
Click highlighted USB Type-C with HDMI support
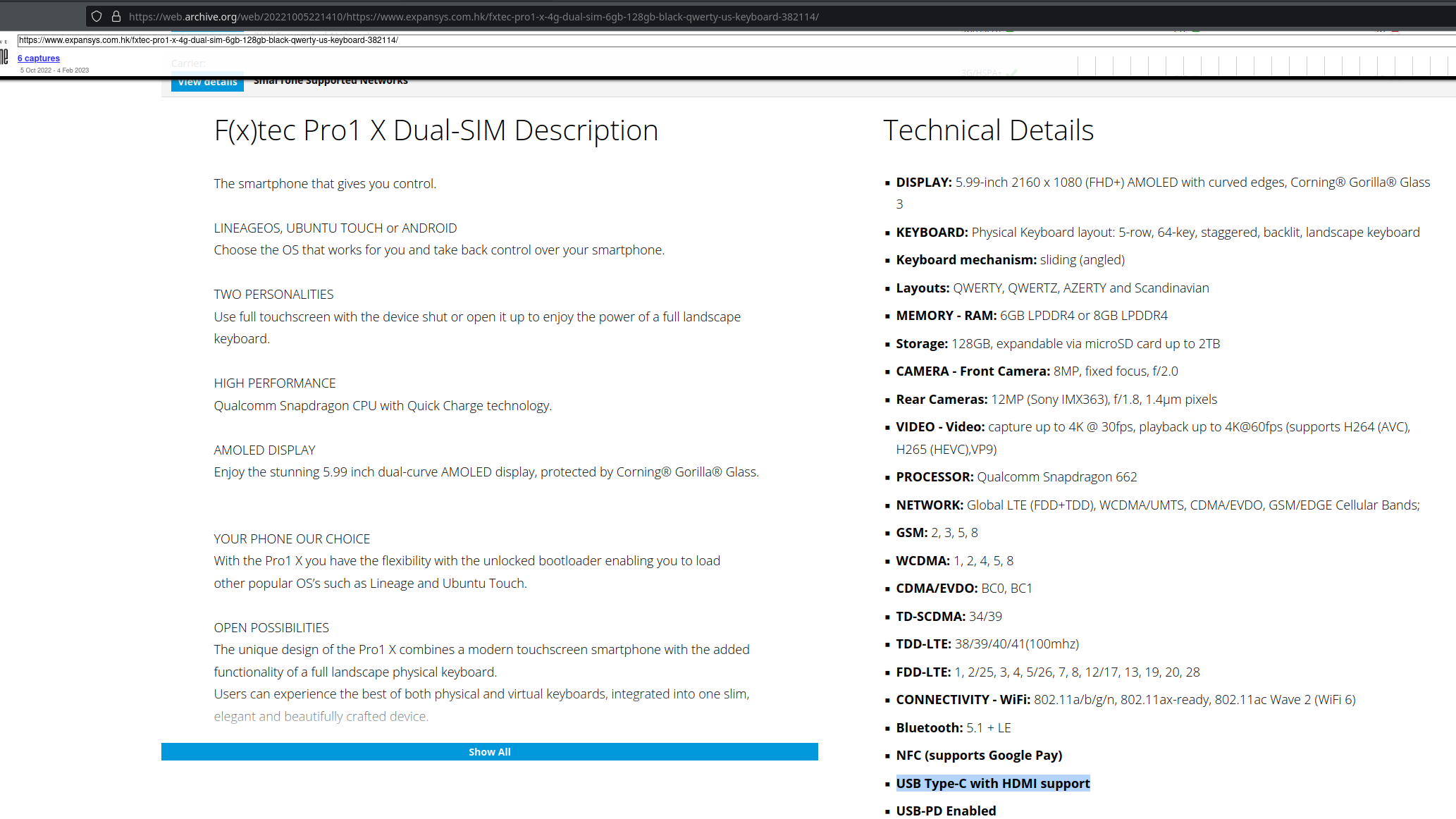pyautogui.click(x=992, y=783)
